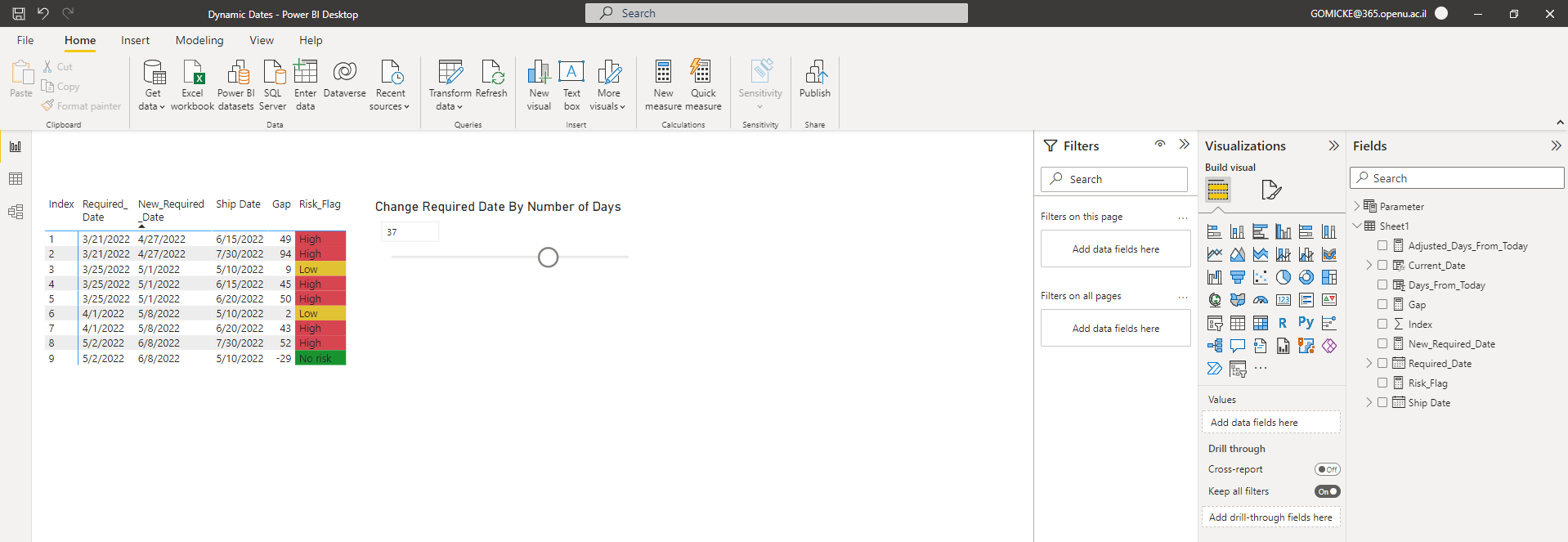
Task: Connect to SQL Server
Action: pyautogui.click(x=273, y=85)
